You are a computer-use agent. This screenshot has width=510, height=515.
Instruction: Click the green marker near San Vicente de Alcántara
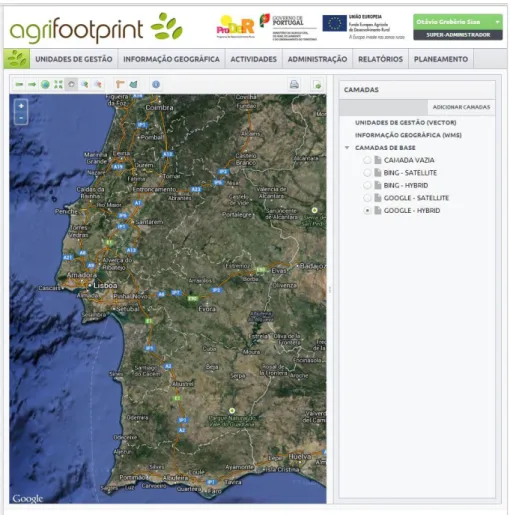tap(314, 210)
